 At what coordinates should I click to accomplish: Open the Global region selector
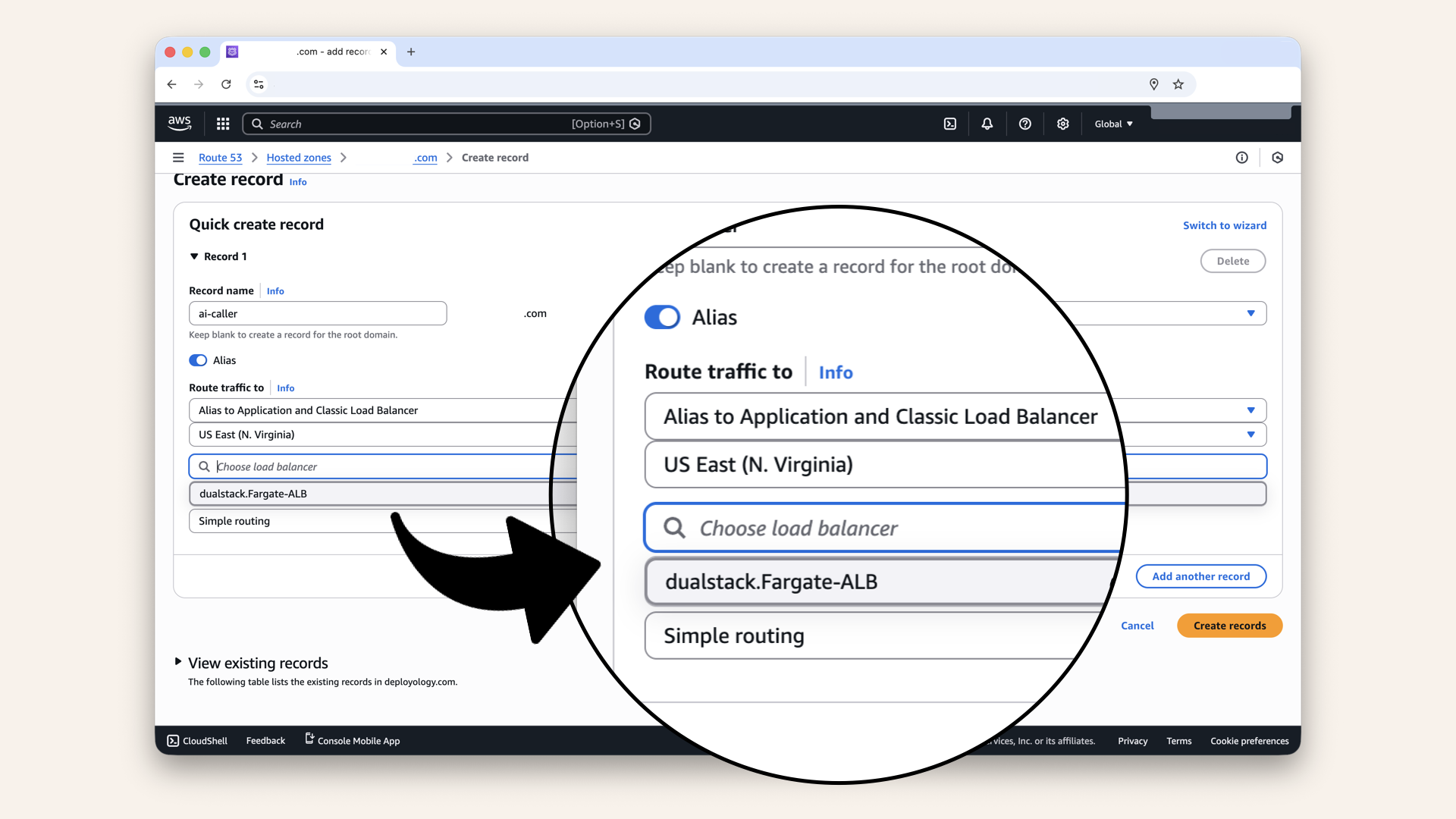click(x=1112, y=124)
